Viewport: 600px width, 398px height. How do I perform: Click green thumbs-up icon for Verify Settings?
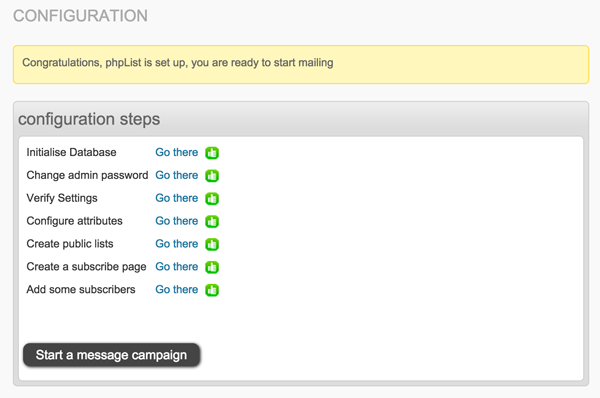click(212, 199)
